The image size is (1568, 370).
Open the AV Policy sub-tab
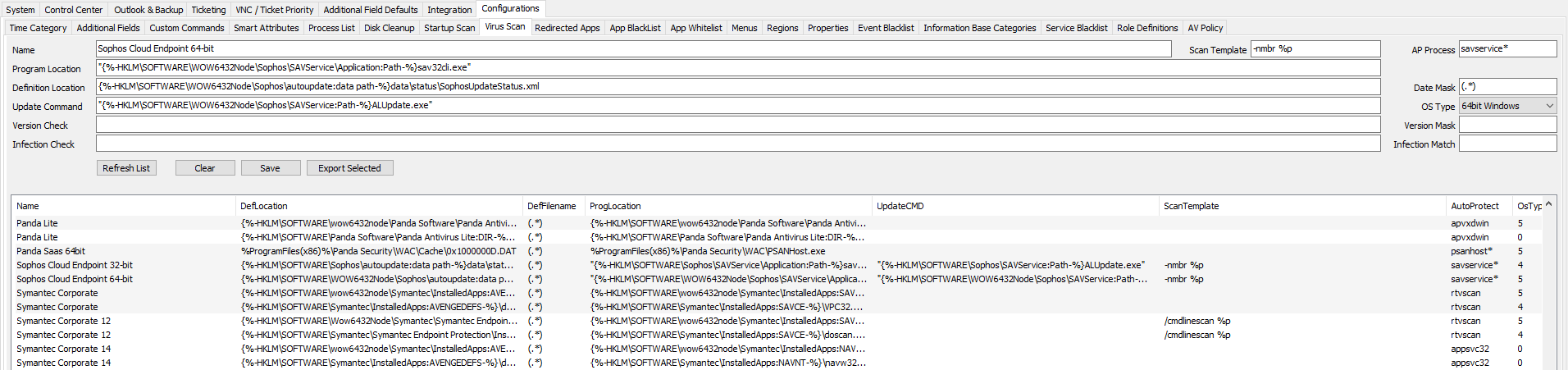[1206, 28]
